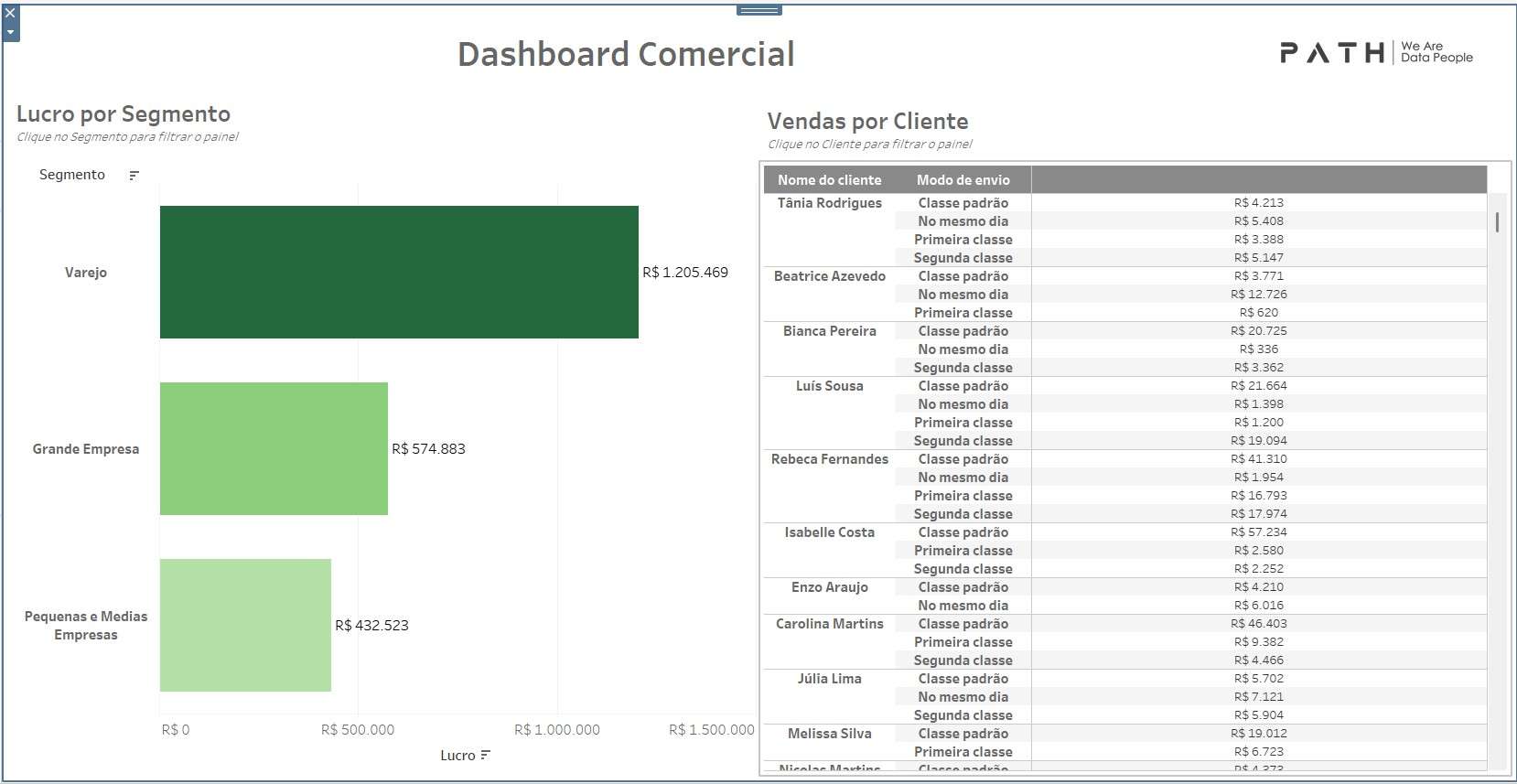Viewport: 1517px width, 784px height.
Task: Click the drag handle at the dashboard top
Action: (758, 10)
